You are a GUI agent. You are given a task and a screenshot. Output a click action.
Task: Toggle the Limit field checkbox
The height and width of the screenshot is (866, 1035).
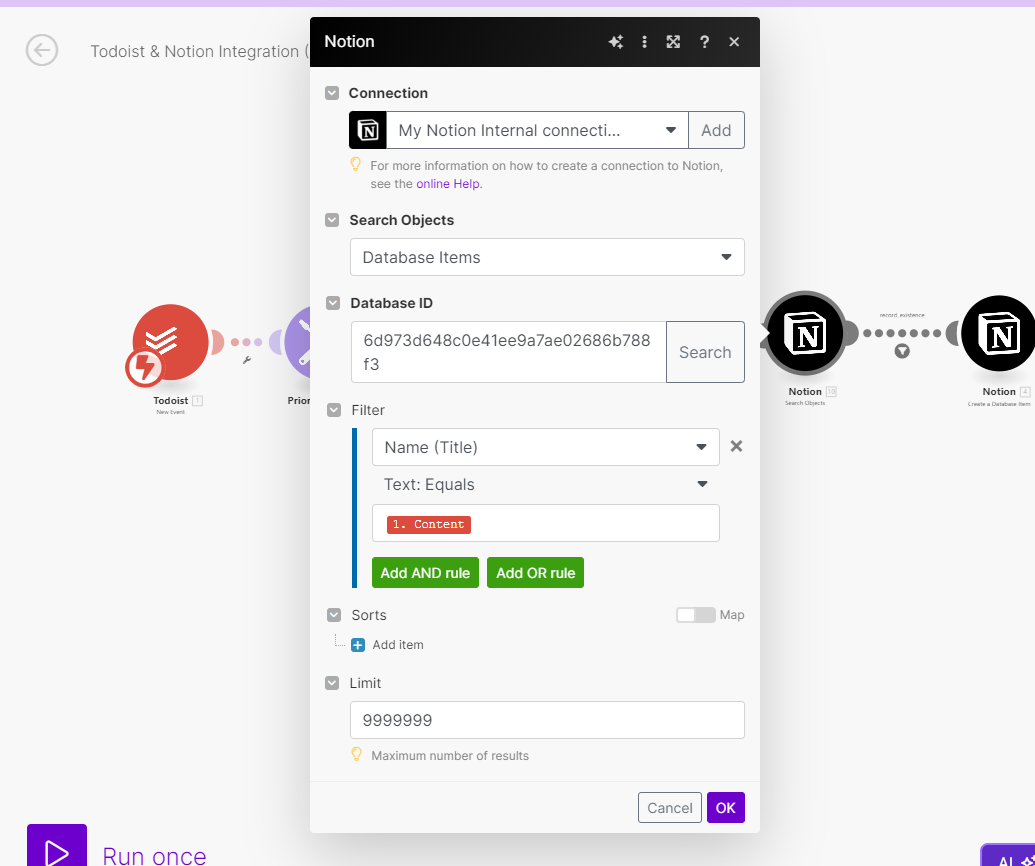tap(332, 683)
